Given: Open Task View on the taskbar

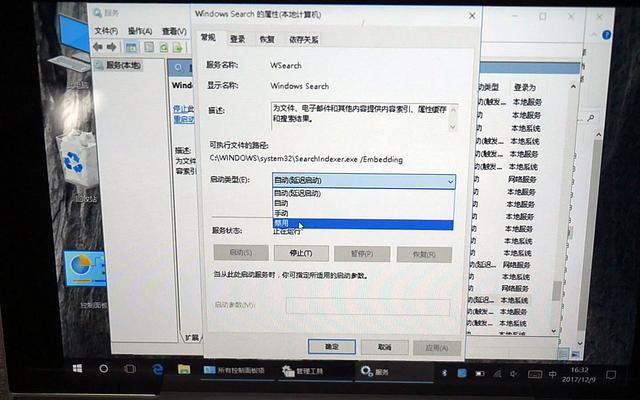Looking at the screenshot, I should click(x=130, y=369).
